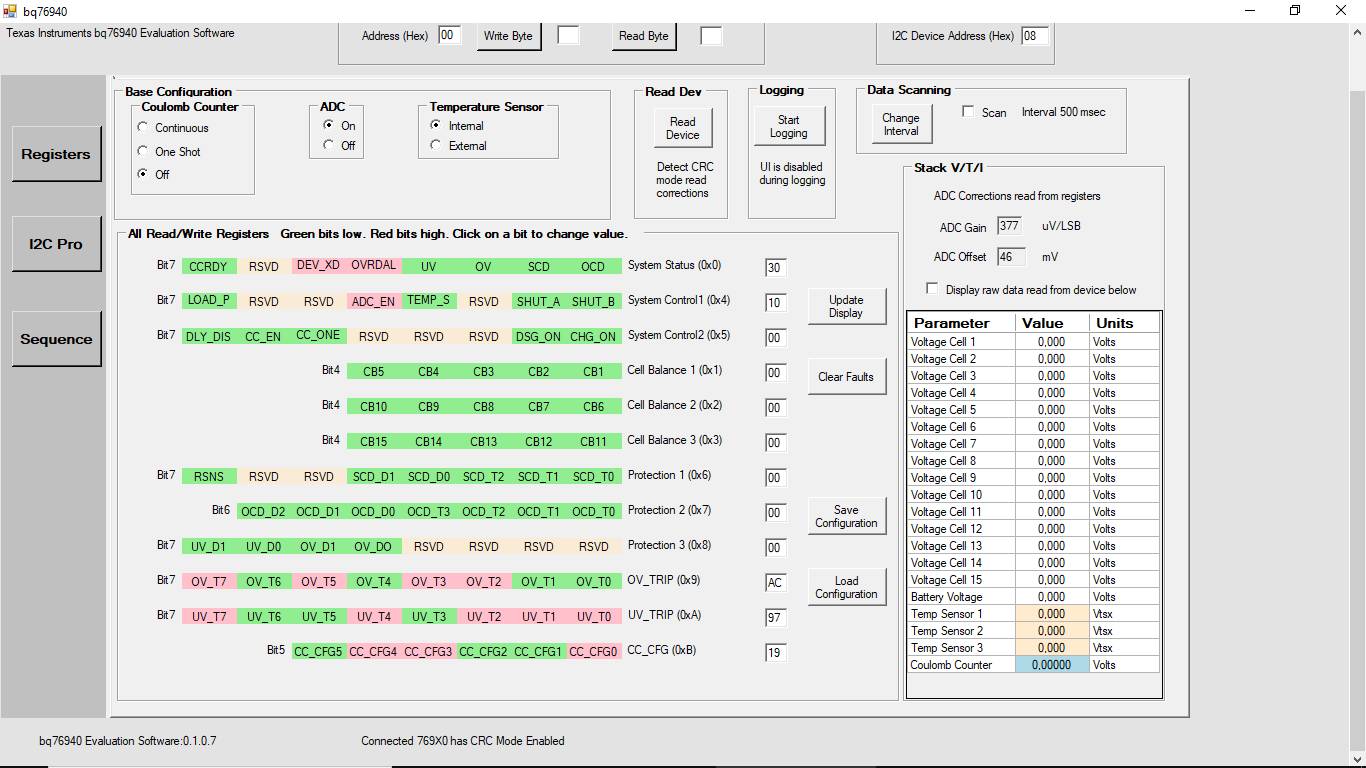
Task: Toggle the ADC_EN bit in System Control1
Action: click(x=374, y=301)
